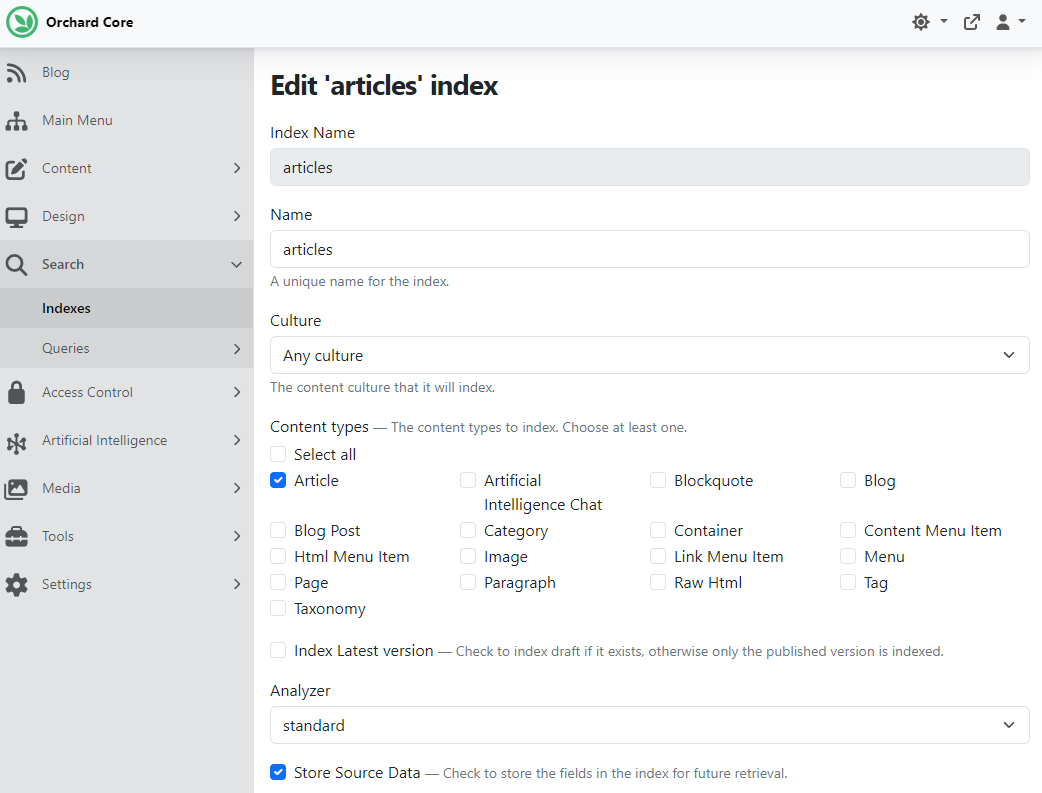Open the user account icon menu
Screen dimensions: 1042x793
[1003, 22]
